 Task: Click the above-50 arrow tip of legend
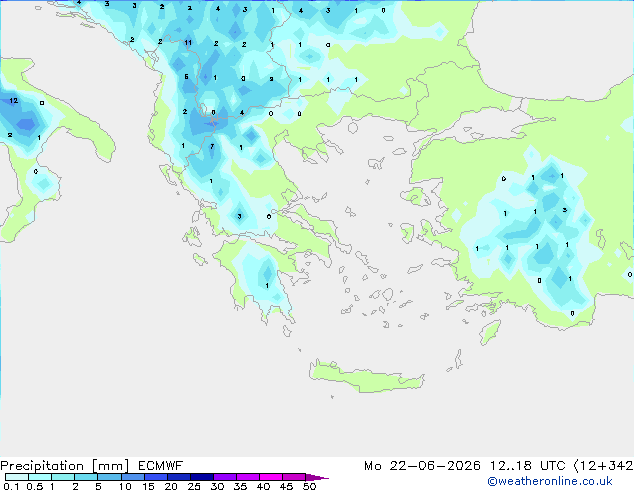(317, 478)
